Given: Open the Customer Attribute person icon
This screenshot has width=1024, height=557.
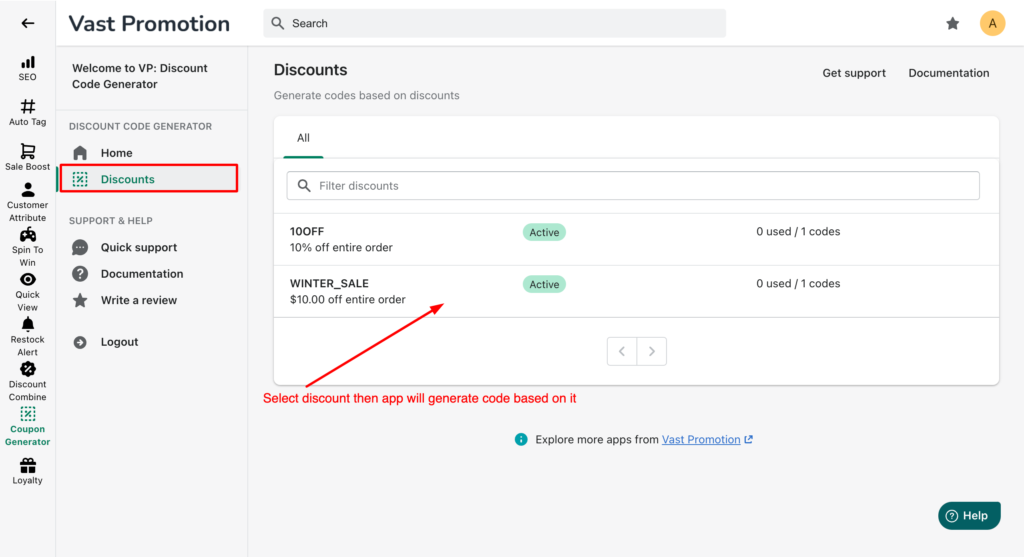Looking at the screenshot, I should point(27,190).
